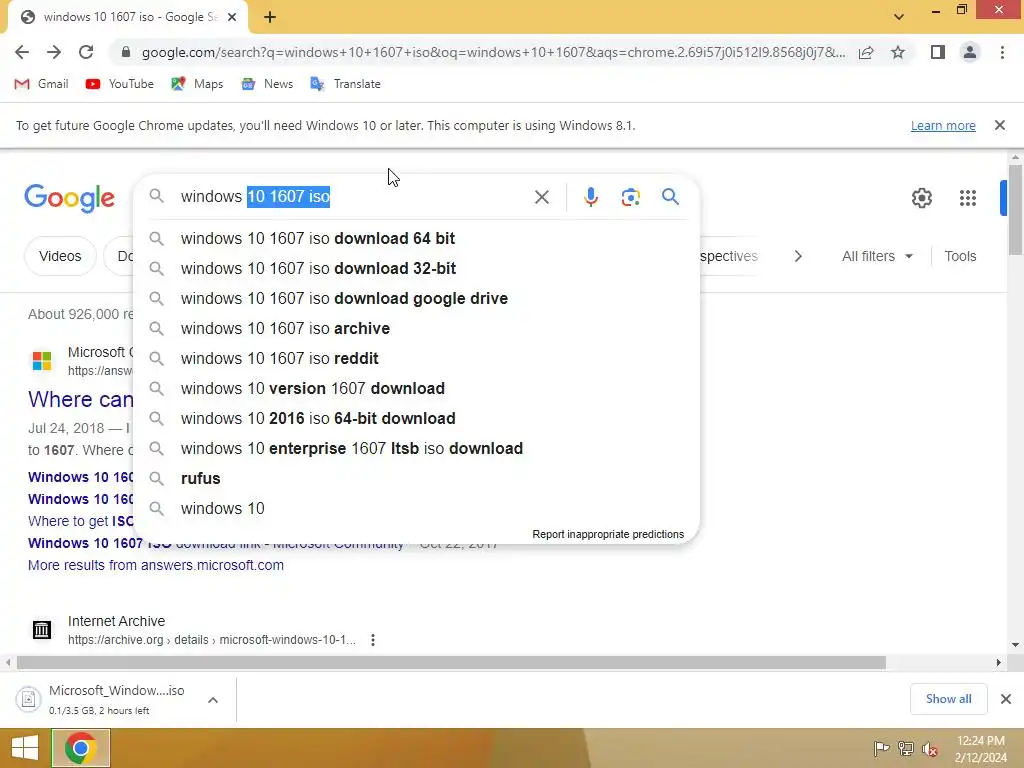Open network tray icon
Viewport: 1024px width, 768px height.
[906, 749]
